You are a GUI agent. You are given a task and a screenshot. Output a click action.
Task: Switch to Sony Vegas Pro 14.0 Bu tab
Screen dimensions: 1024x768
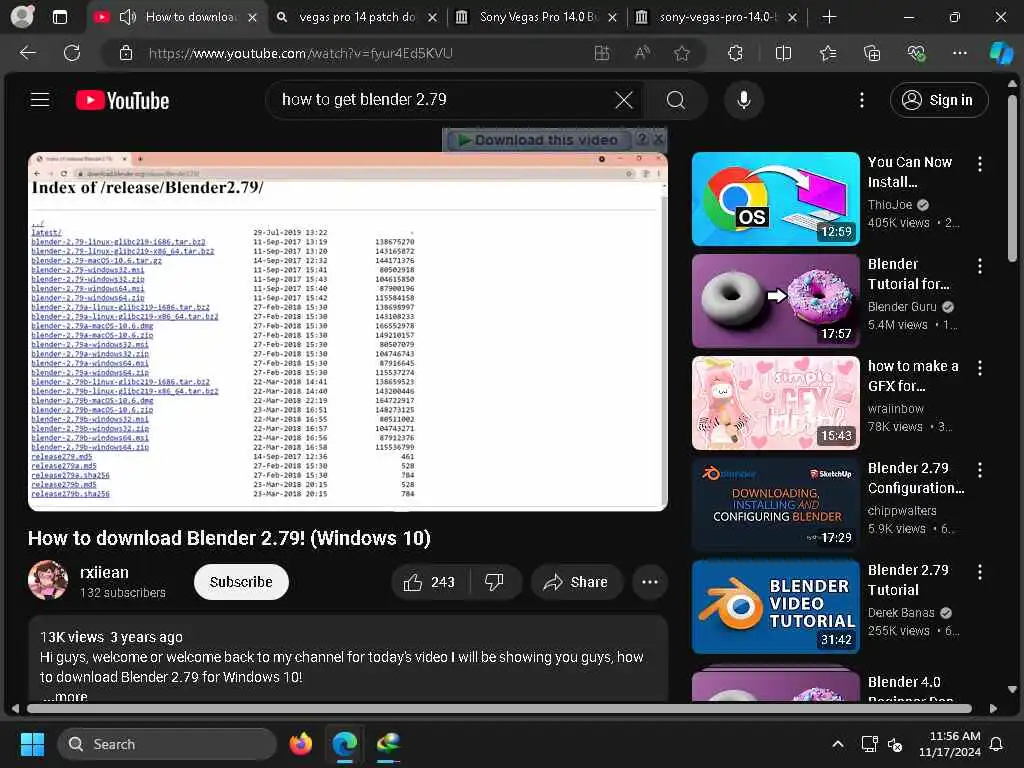(x=538, y=17)
